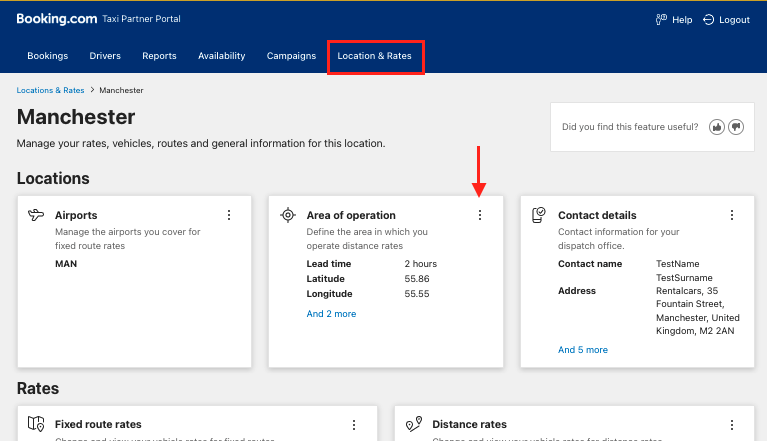Give thumbs down feedback
The width and height of the screenshot is (767, 441).
736,127
